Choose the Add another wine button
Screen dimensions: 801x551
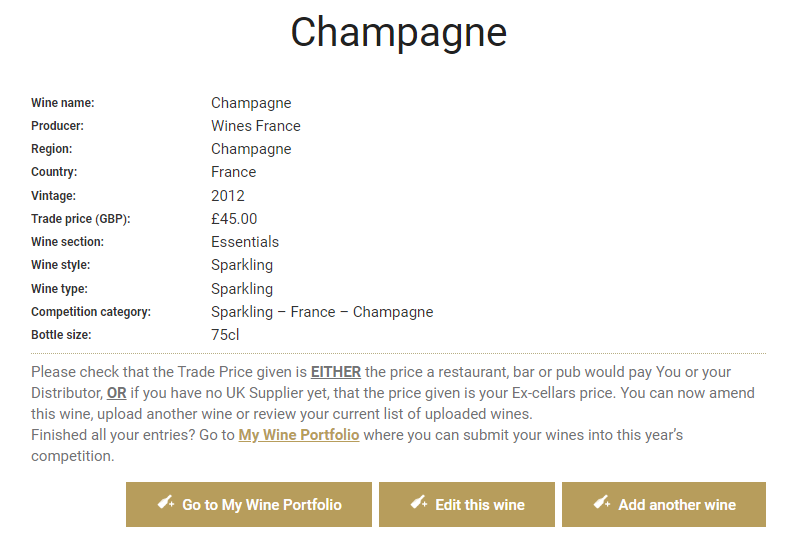click(664, 505)
